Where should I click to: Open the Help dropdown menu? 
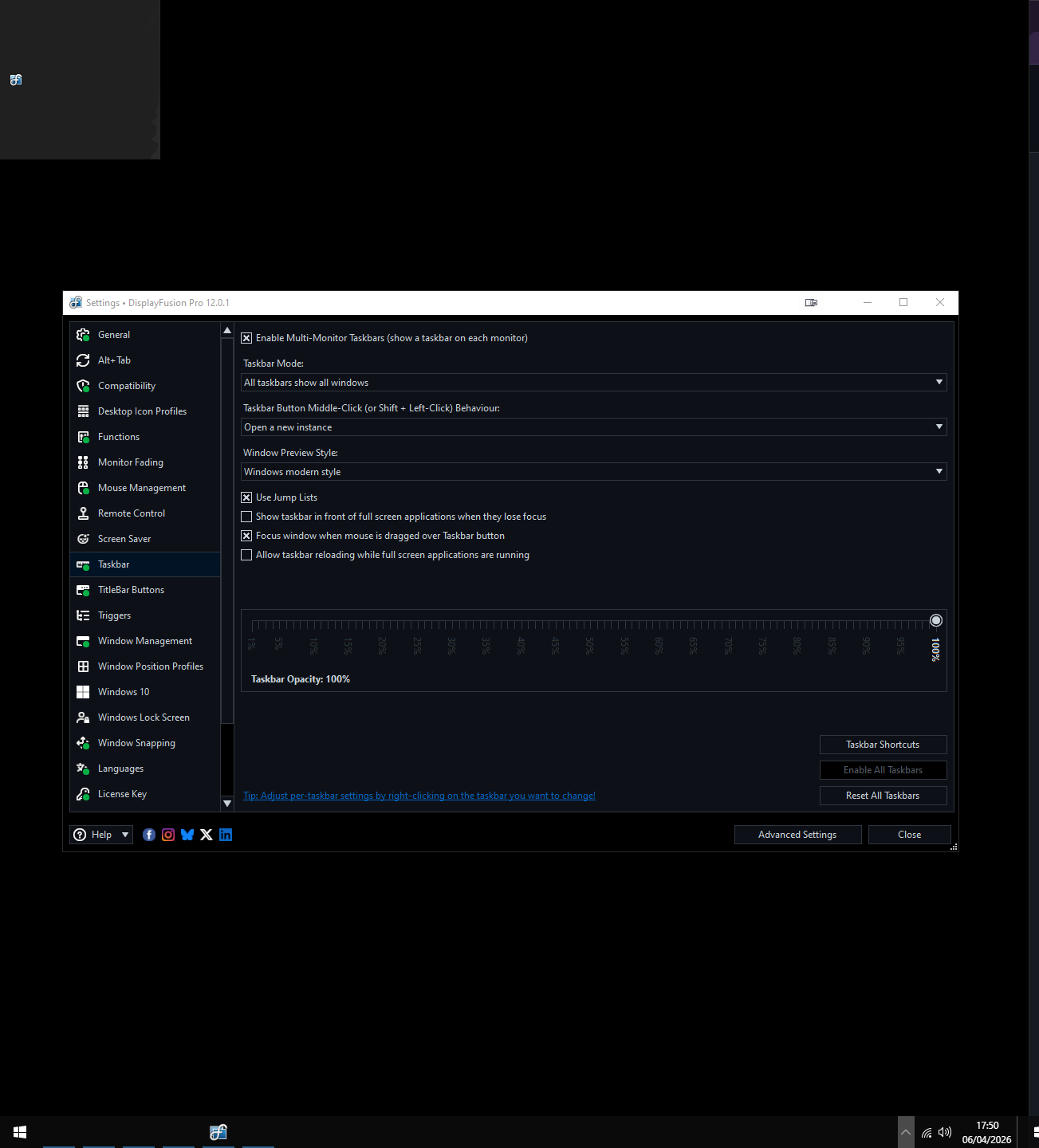pos(101,835)
